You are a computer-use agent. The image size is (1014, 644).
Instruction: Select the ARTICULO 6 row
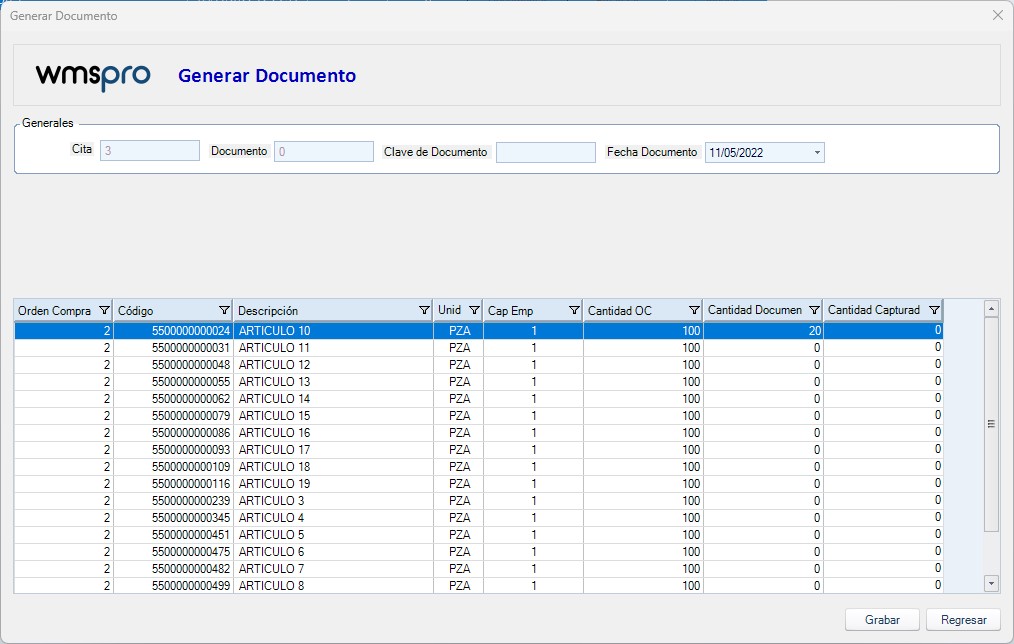coord(479,552)
